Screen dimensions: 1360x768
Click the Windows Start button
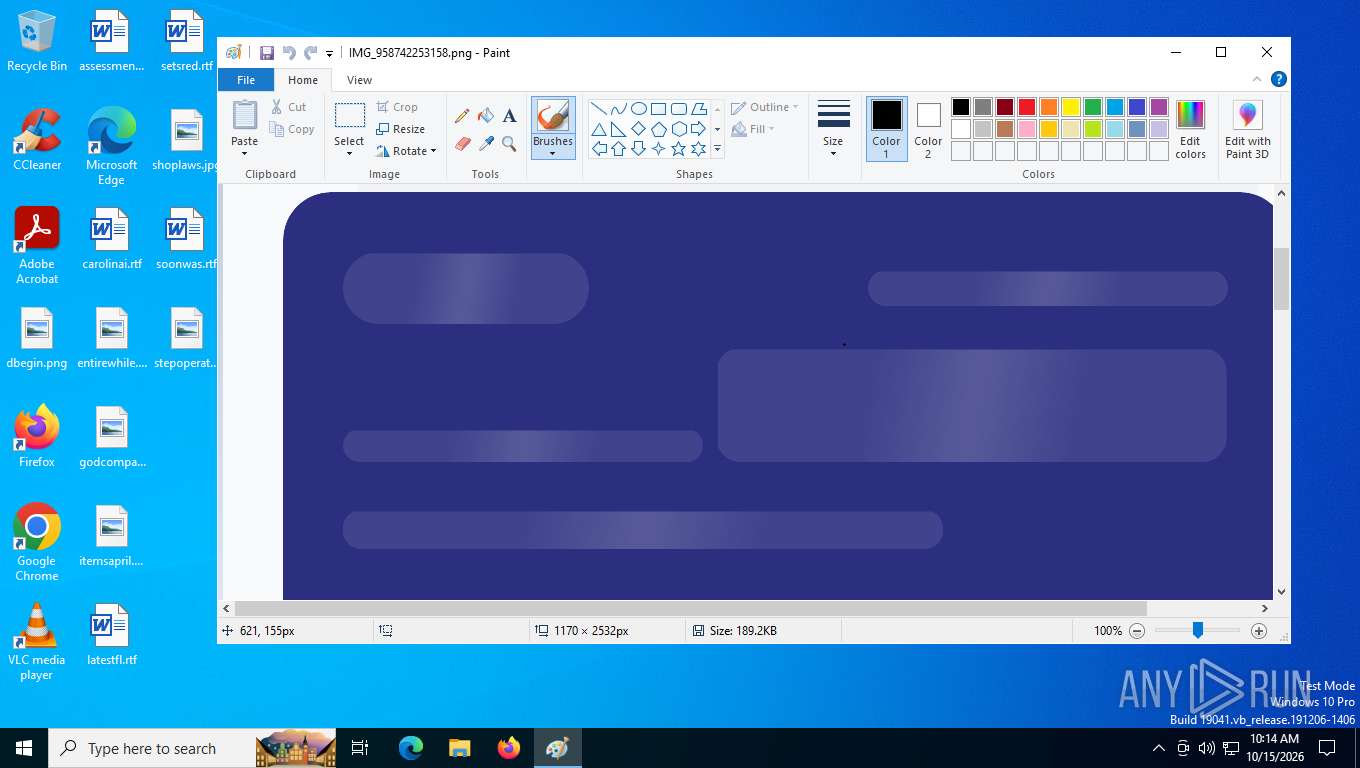click(24, 748)
